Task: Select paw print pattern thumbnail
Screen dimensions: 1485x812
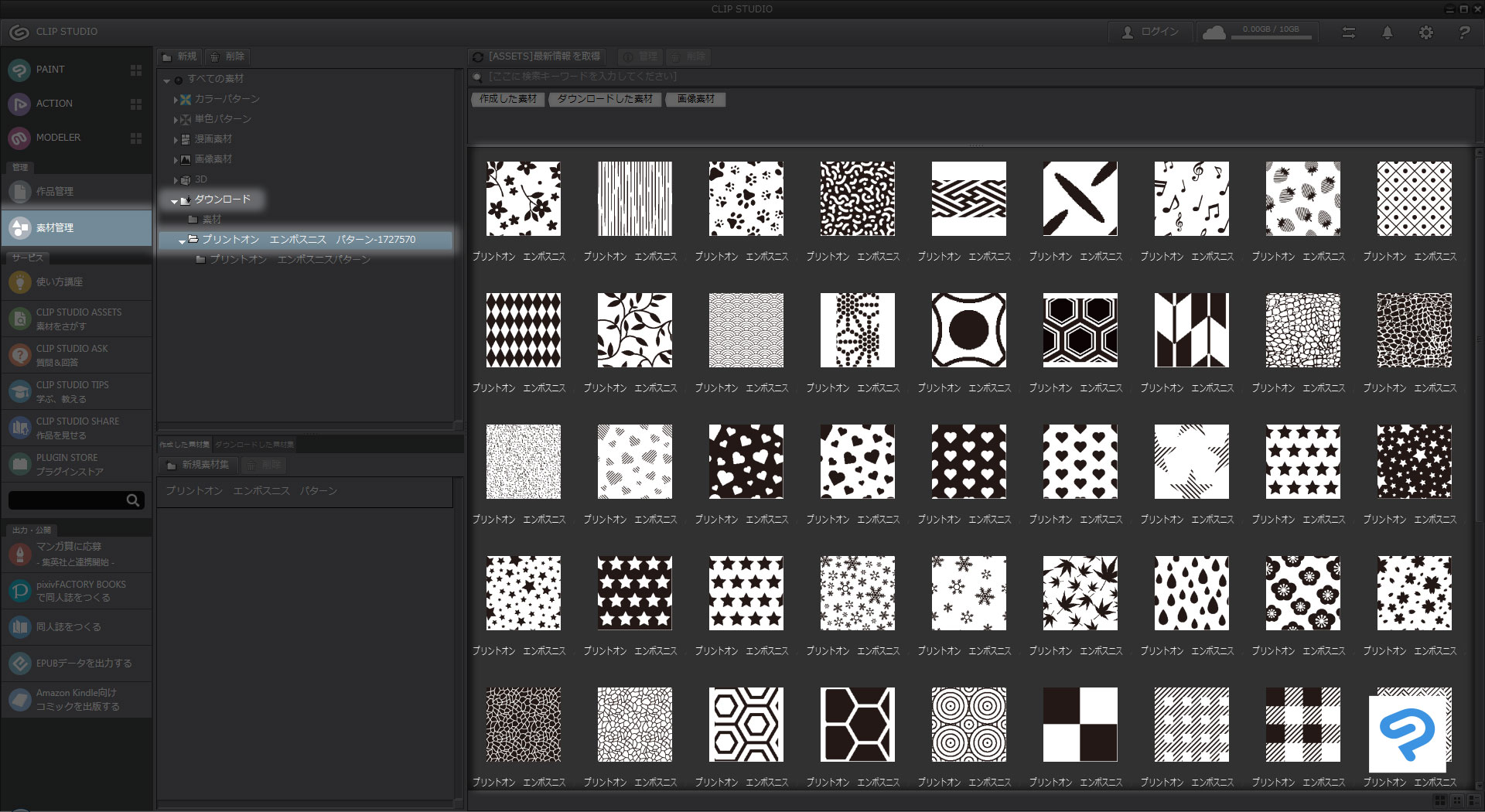Action: (746, 199)
